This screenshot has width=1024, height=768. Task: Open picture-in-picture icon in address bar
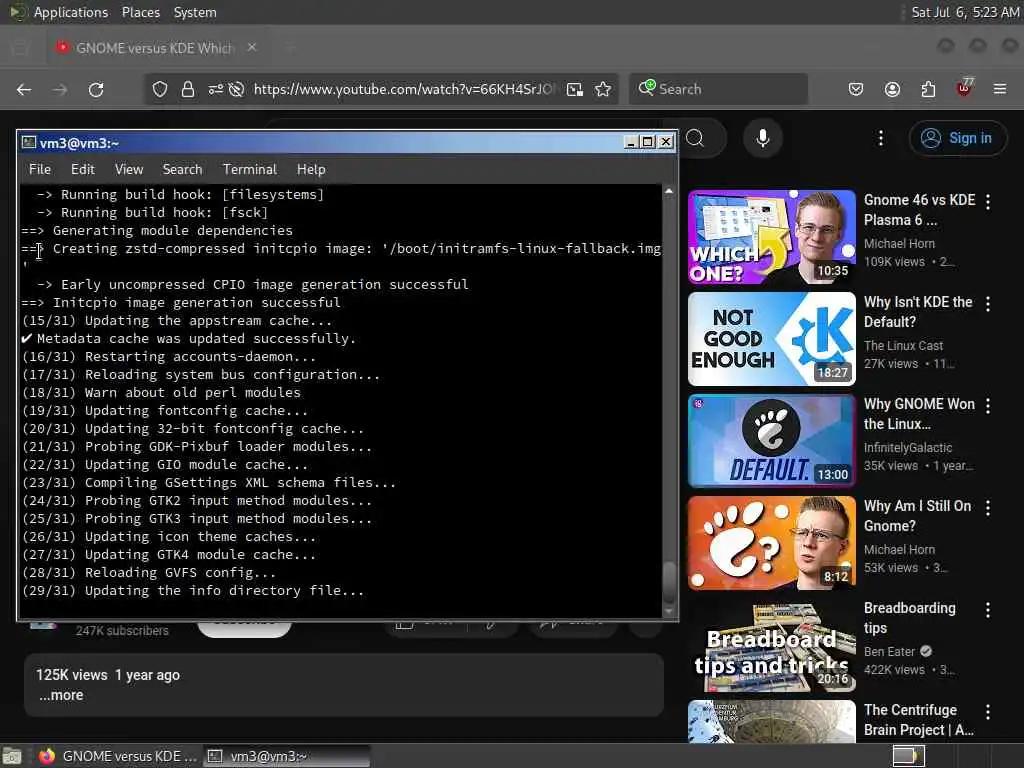coord(575,89)
